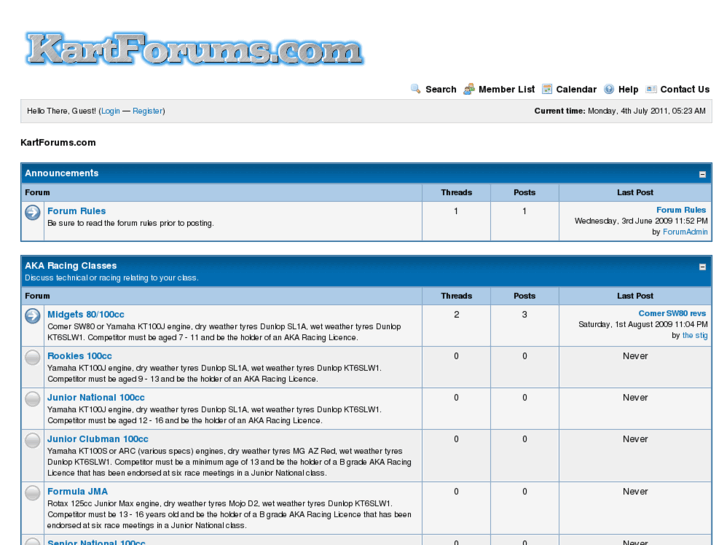View the stig user profile
This screenshot has height=545, width=727.
tap(695, 335)
